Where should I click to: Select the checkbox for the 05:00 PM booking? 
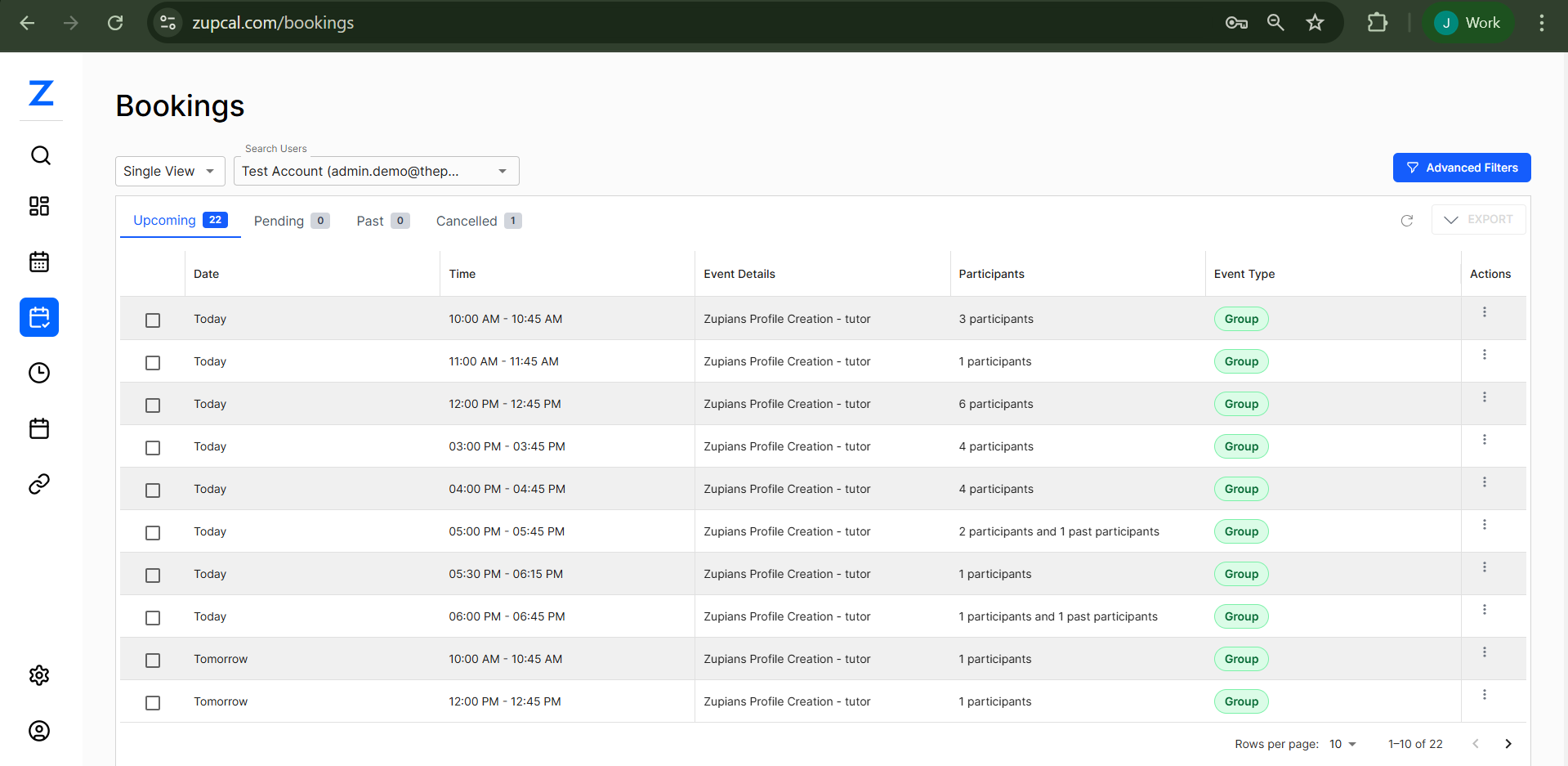point(152,533)
